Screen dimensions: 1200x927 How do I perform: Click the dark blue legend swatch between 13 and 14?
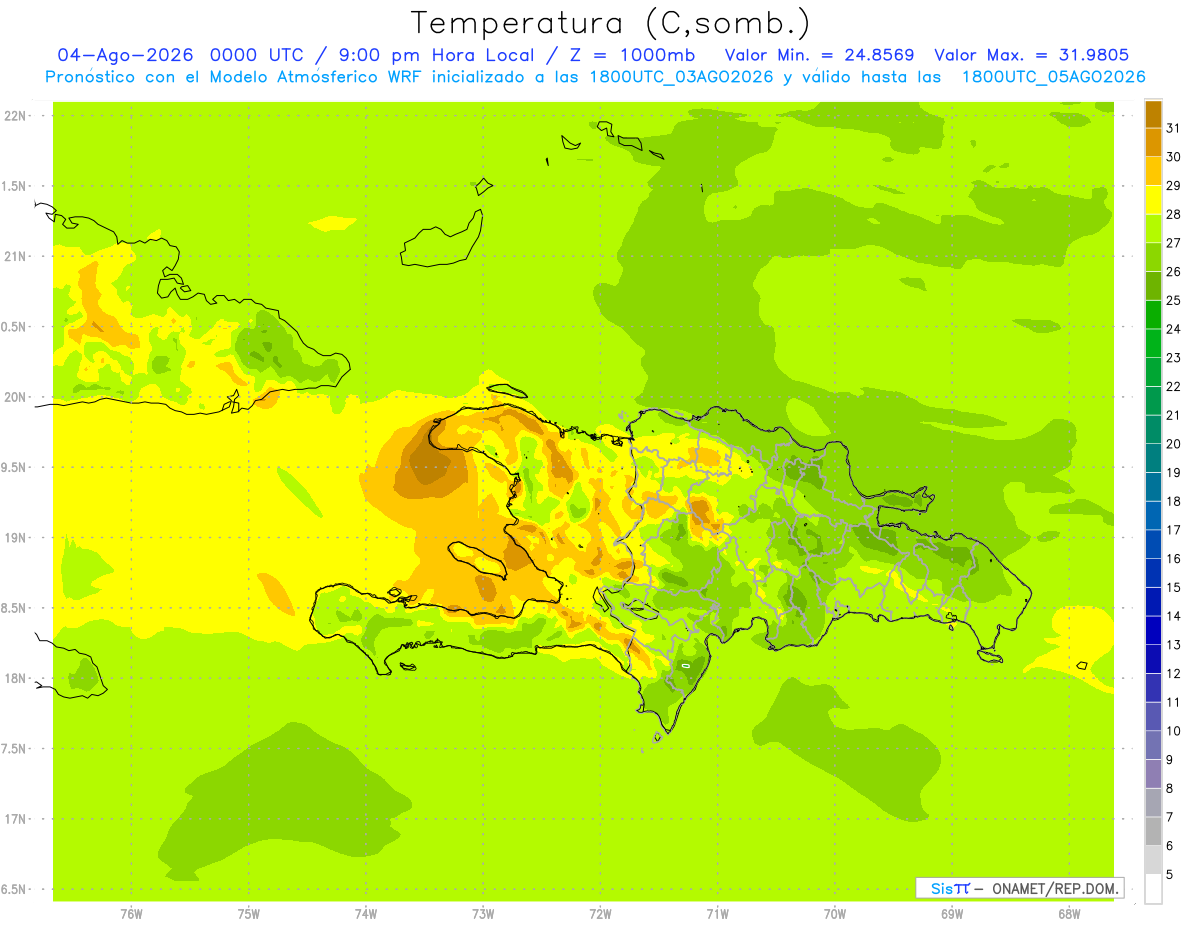click(x=1153, y=630)
